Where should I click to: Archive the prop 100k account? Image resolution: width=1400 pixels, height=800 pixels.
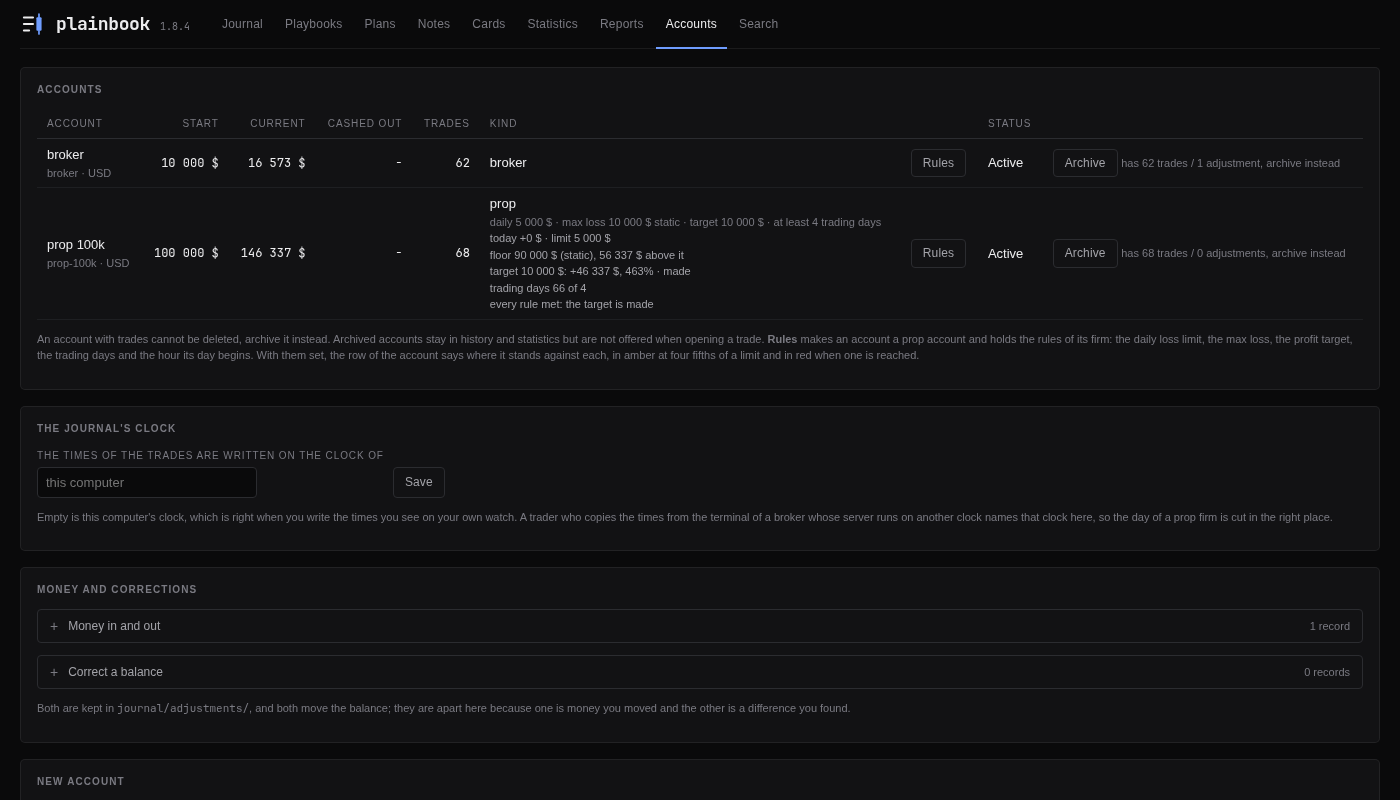(x=1085, y=253)
